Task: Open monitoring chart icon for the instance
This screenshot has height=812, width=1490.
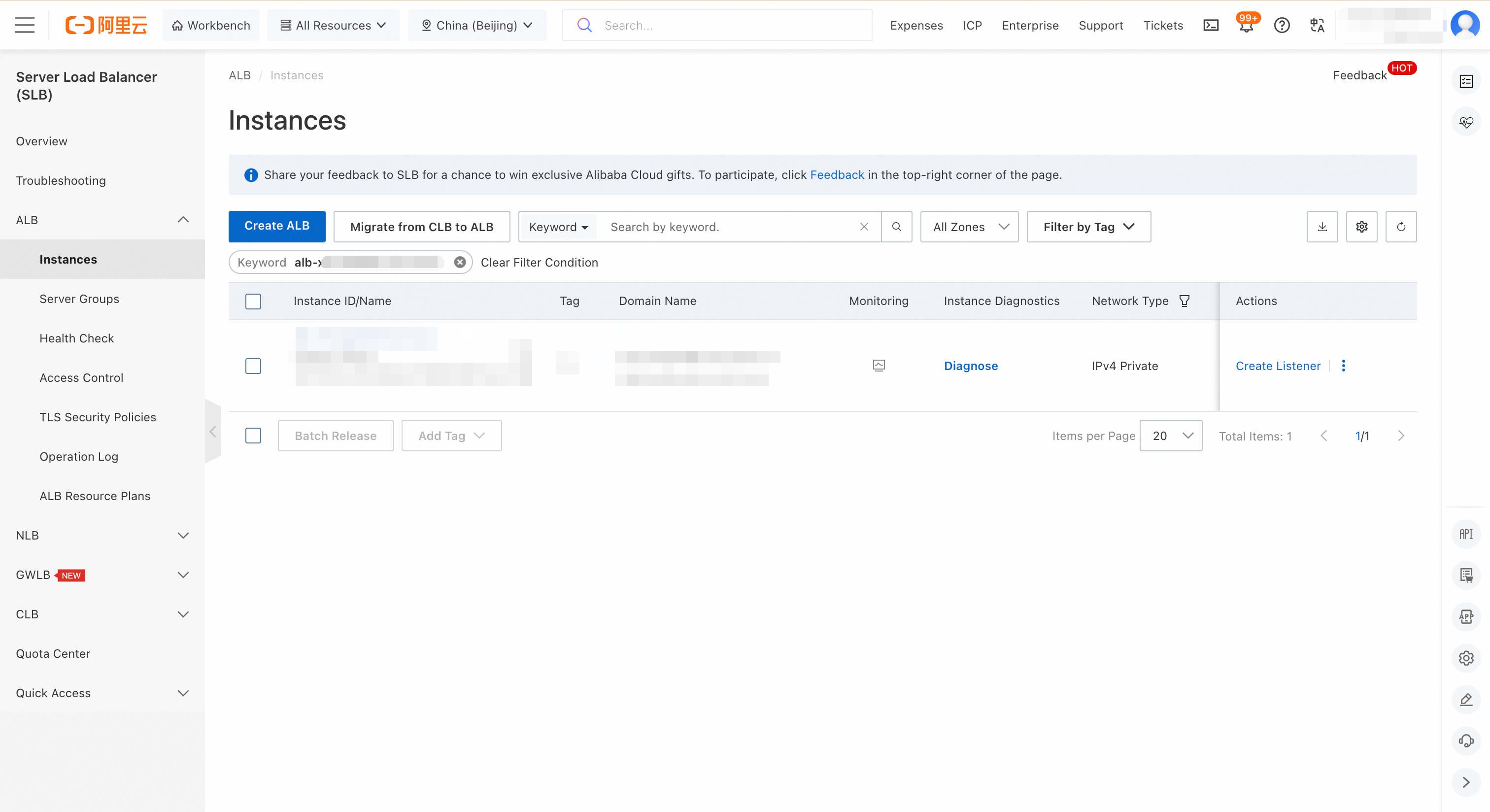Action: pyautogui.click(x=879, y=366)
